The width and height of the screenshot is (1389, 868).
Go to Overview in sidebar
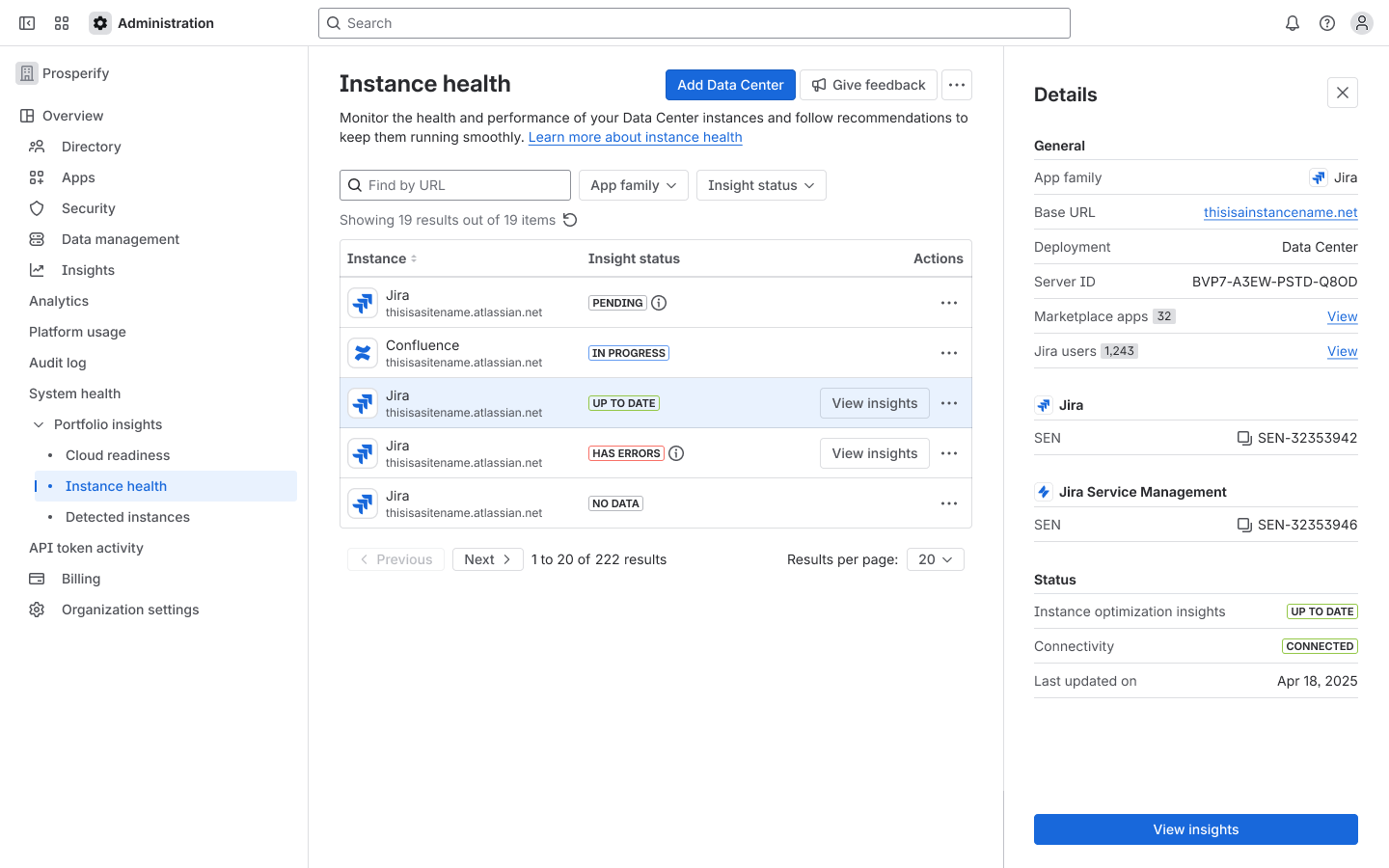[x=73, y=116]
